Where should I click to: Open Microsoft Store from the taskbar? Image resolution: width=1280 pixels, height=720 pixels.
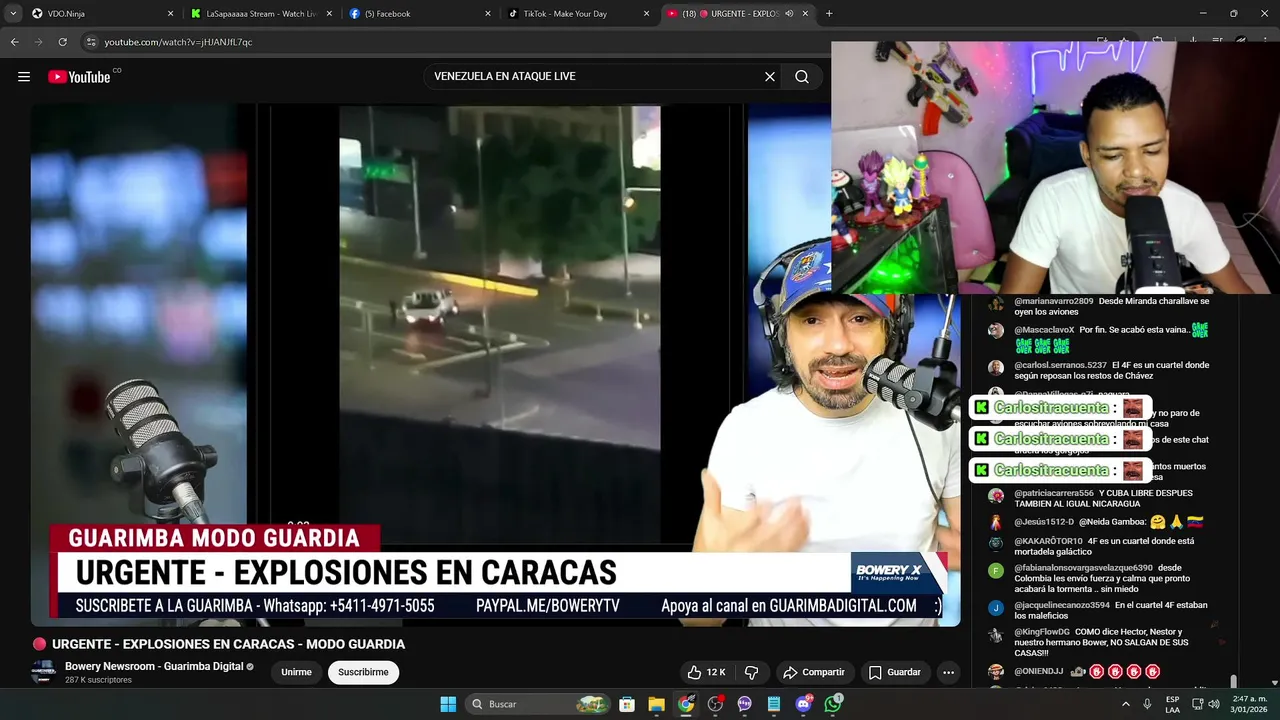[x=627, y=704]
